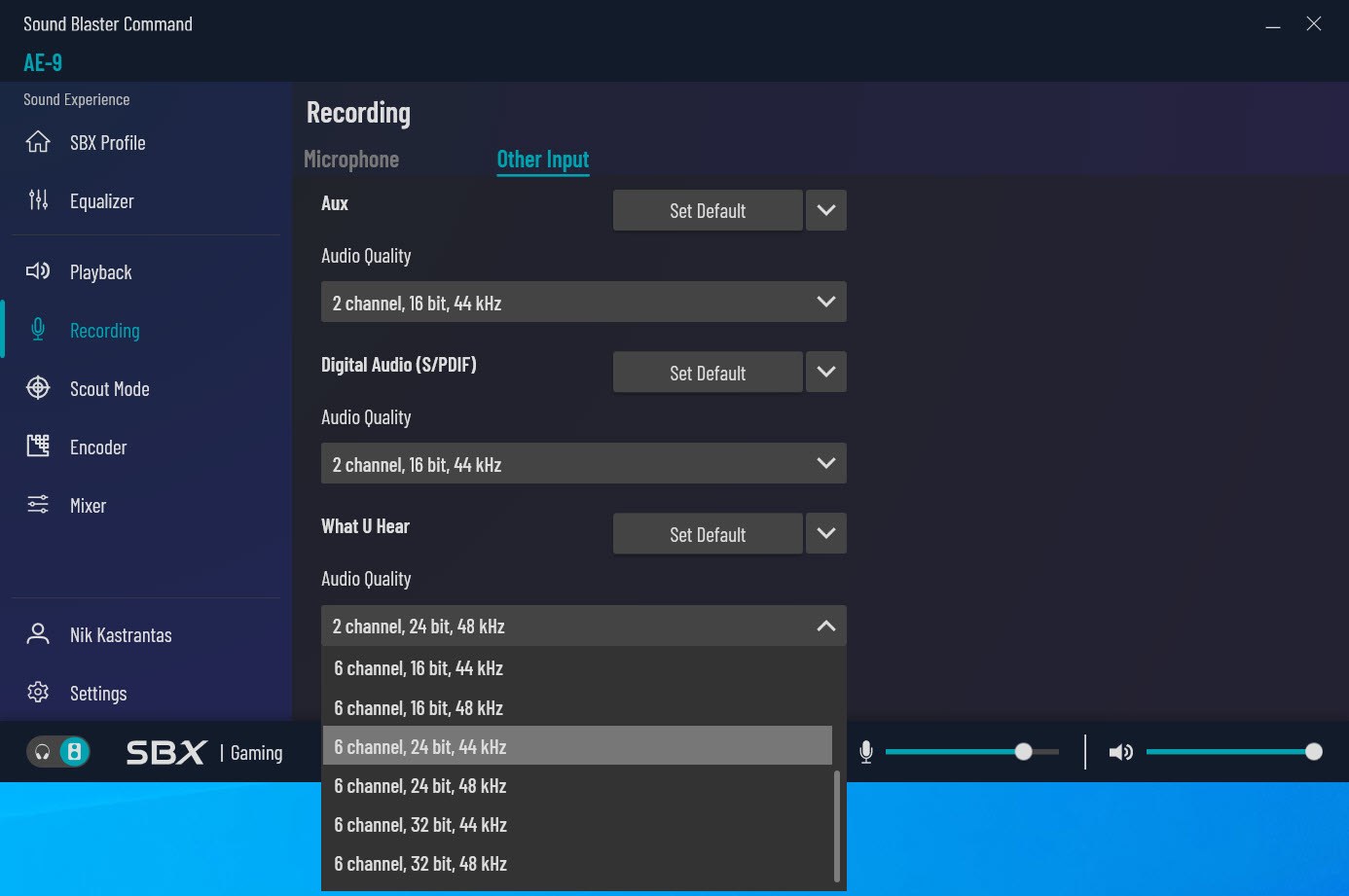
Task: Expand S/PDIF Set Default dropdown arrow
Action: click(x=826, y=372)
